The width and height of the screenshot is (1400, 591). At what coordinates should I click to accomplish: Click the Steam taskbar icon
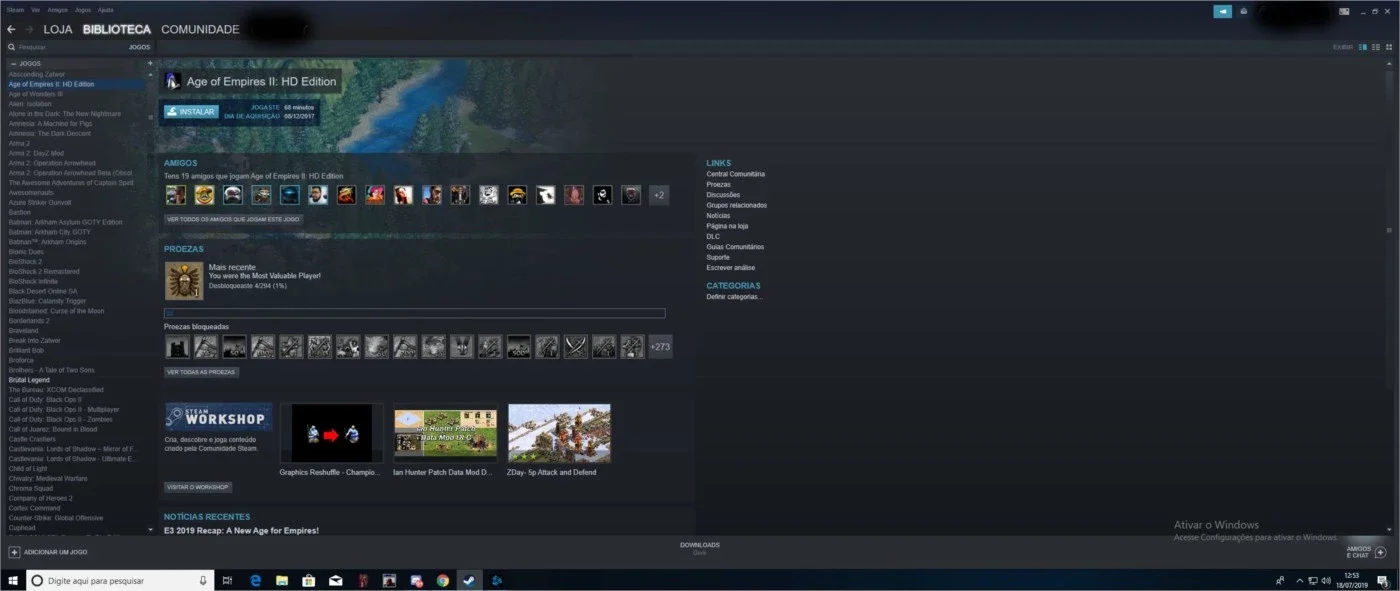(469, 580)
